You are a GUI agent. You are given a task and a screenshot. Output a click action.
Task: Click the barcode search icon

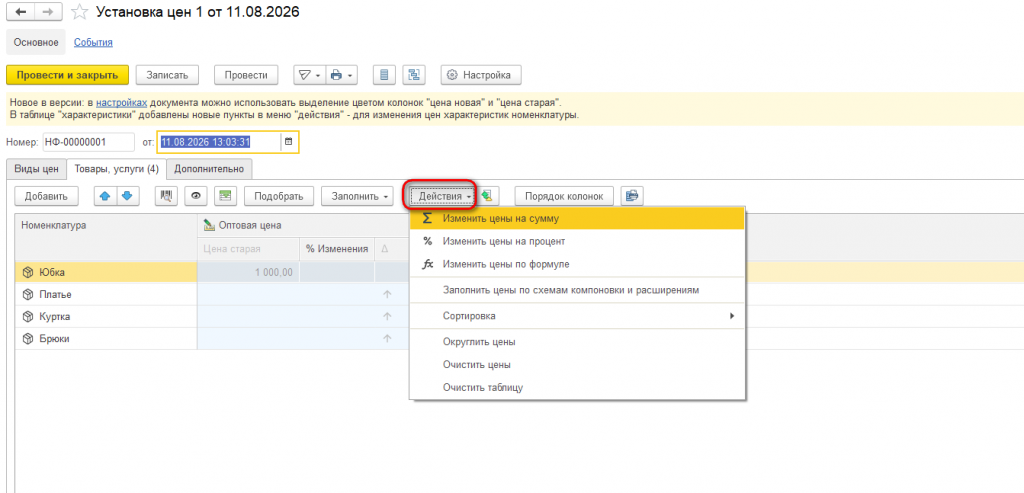(x=167, y=195)
